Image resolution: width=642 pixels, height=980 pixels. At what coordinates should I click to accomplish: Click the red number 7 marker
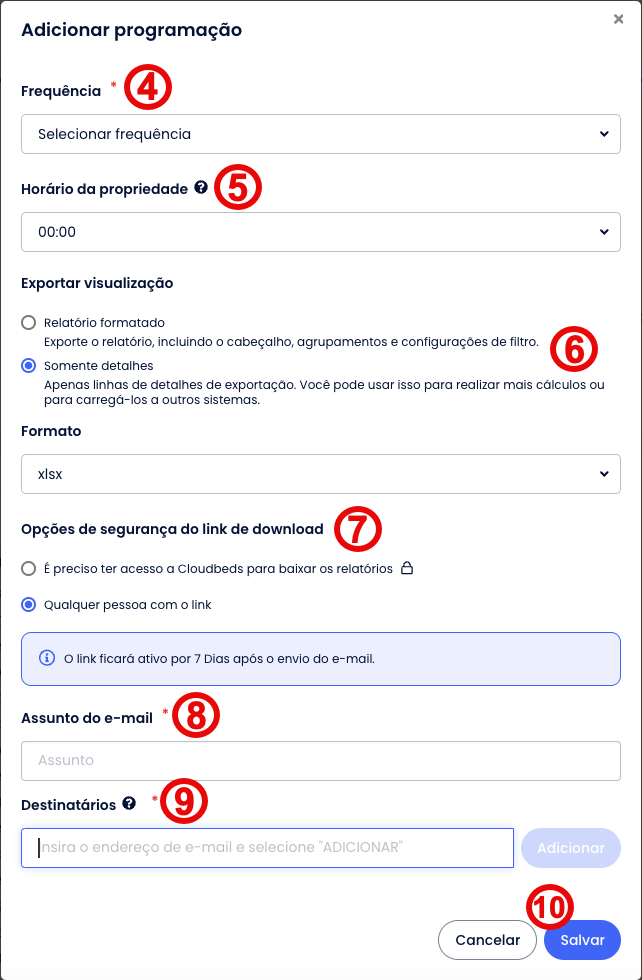[358, 528]
